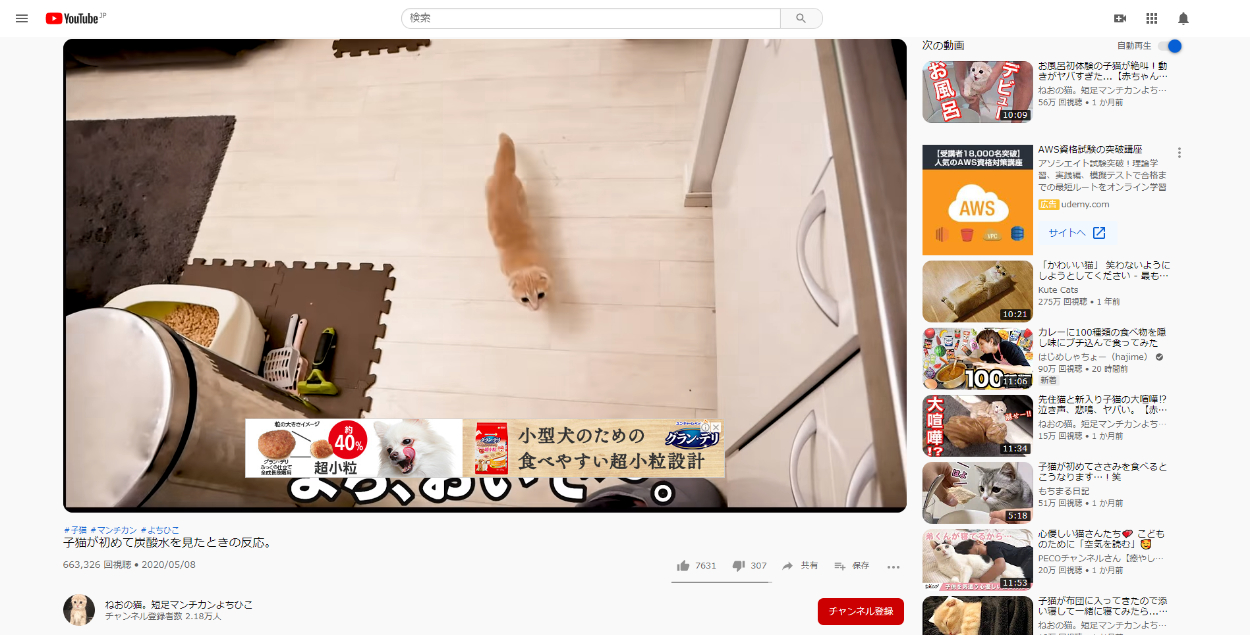Click the like-dislike ratio bar
Screen dimensions: 1250x635
(x=722, y=581)
